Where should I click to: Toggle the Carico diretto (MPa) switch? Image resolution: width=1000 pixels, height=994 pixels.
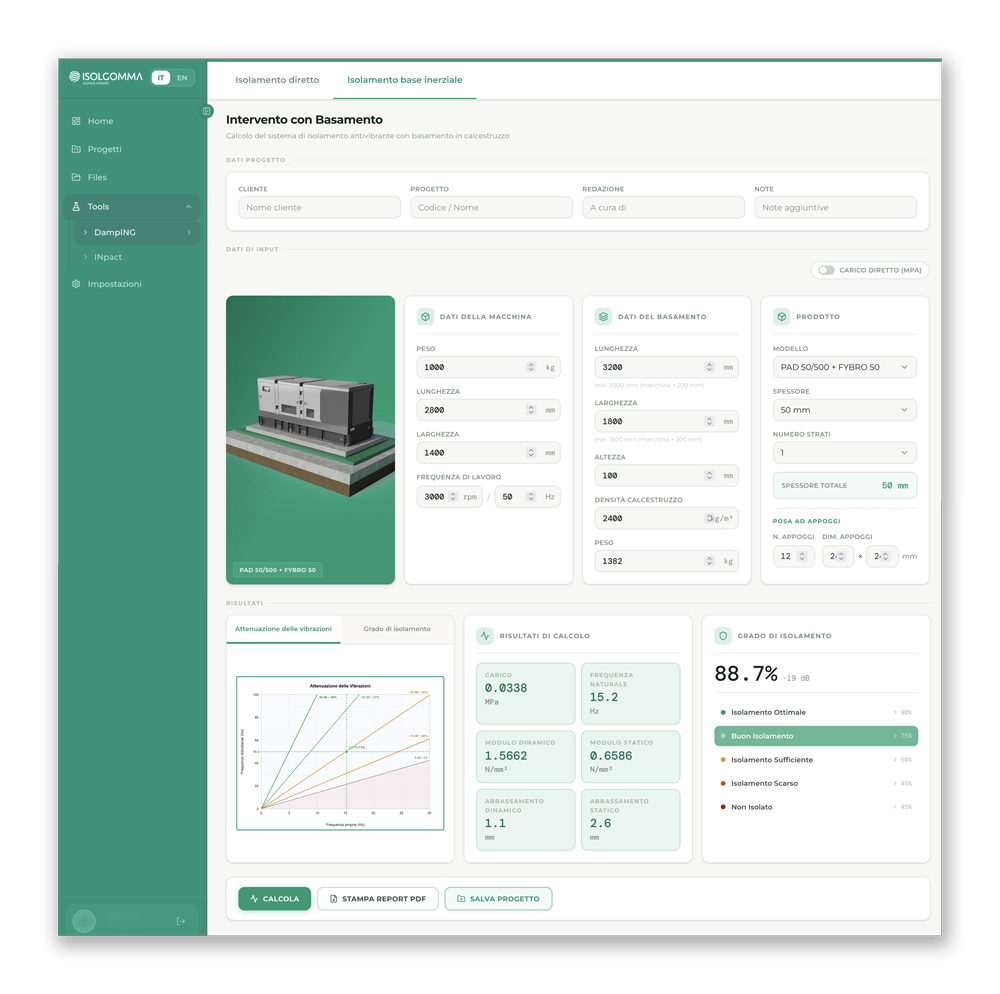point(827,270)
